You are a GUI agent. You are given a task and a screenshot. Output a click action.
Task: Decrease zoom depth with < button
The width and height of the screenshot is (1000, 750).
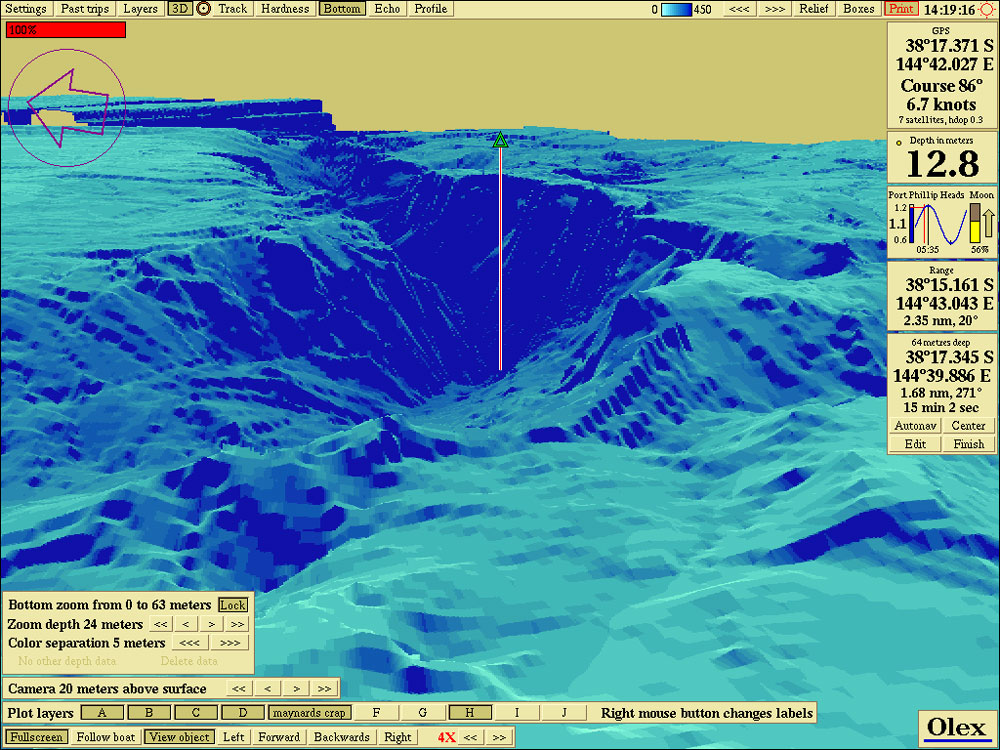pyautogui.click(x=186, y=624)
